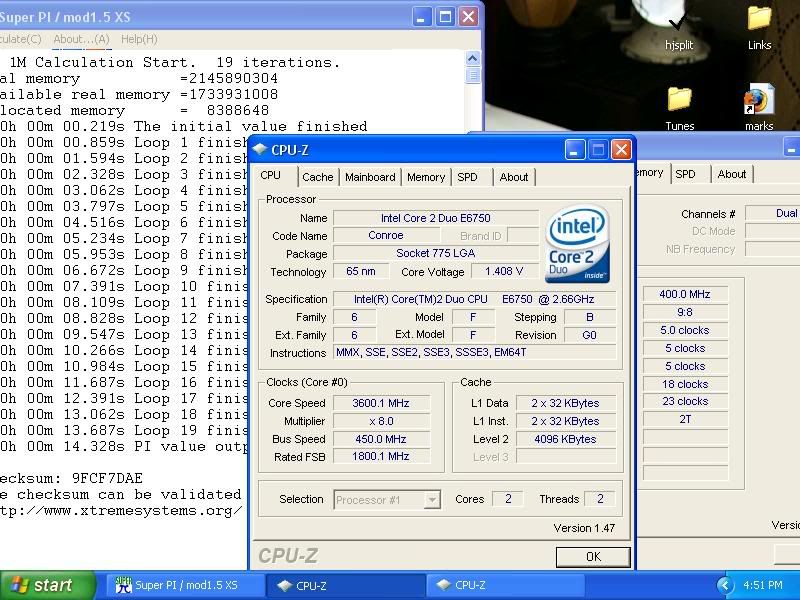Activate the first CPU-Z taskbar button

pos(346,586)
